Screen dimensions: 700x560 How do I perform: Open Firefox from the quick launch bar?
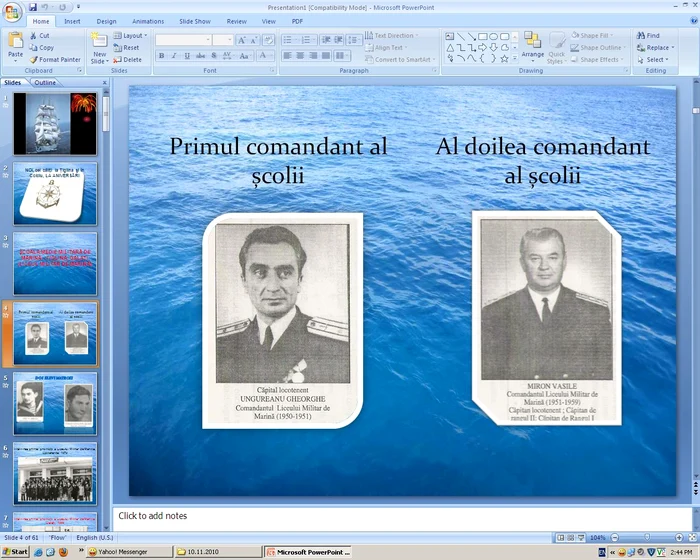[x=63, y=552]
